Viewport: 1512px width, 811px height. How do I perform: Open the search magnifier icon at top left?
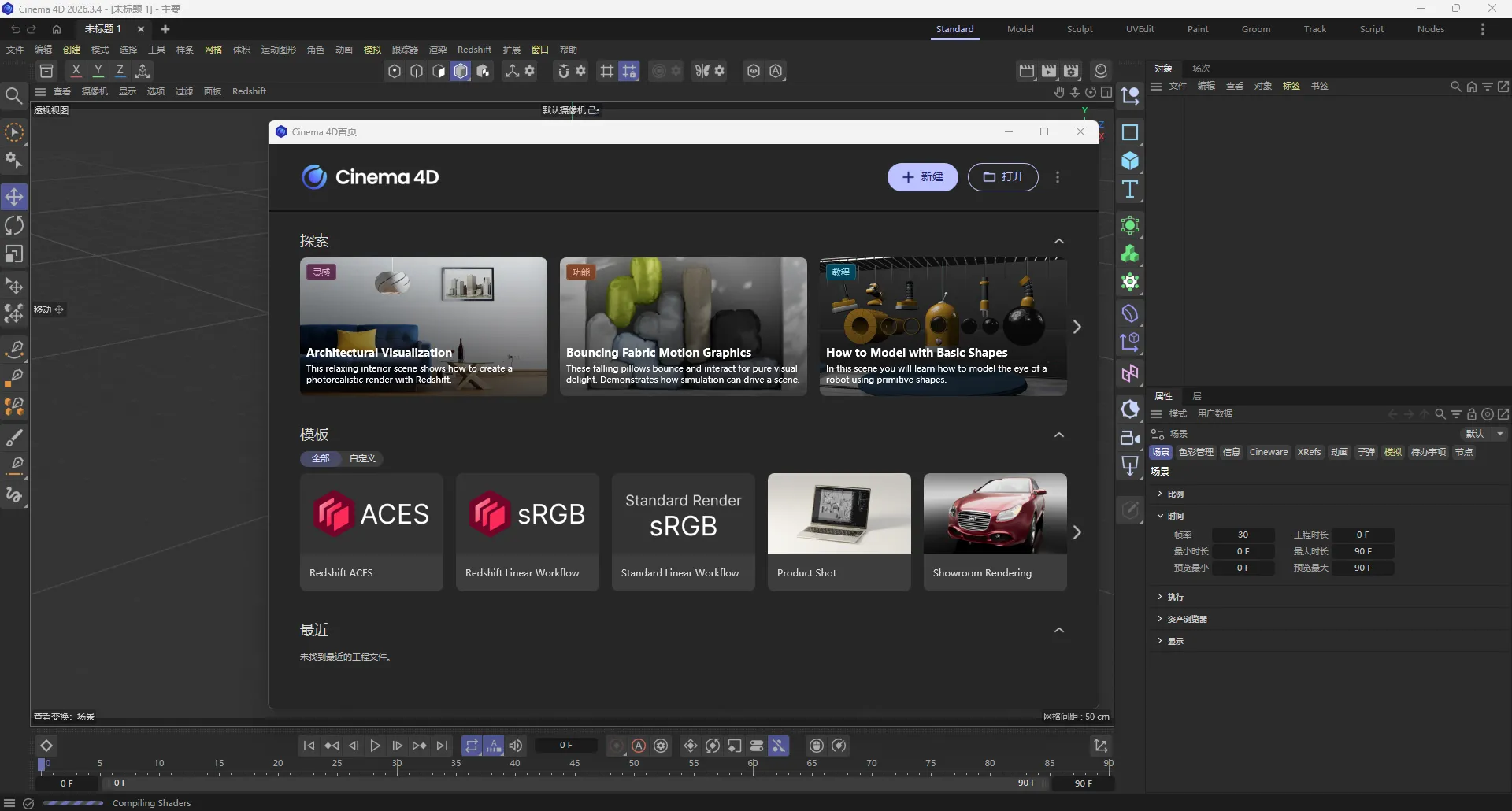[x=13, y=96]
